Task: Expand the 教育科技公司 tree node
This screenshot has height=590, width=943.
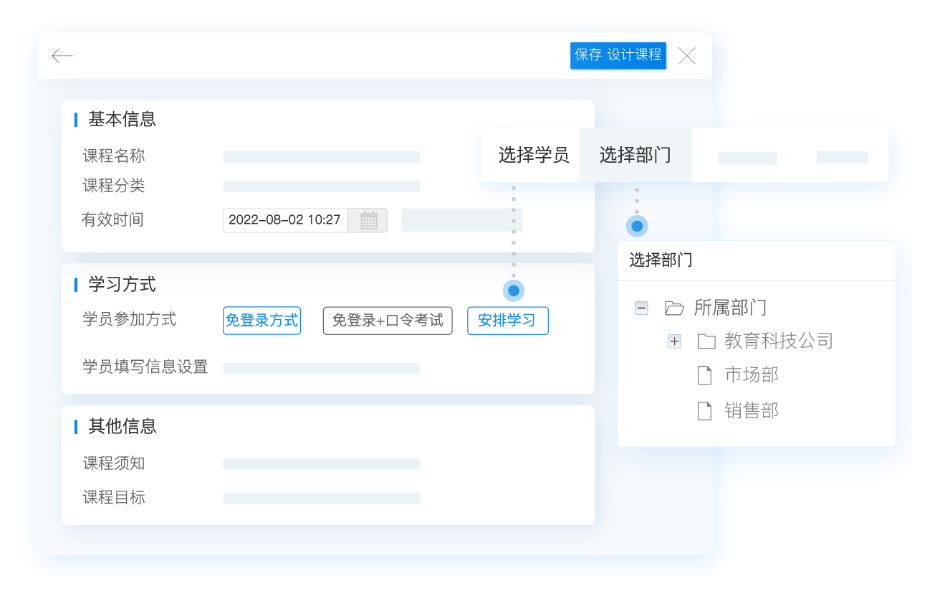Action: point(674,342)
